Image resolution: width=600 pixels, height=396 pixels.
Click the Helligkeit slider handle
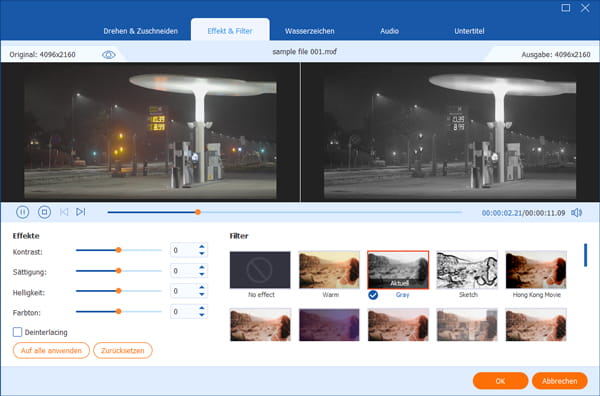pos(119,291)
